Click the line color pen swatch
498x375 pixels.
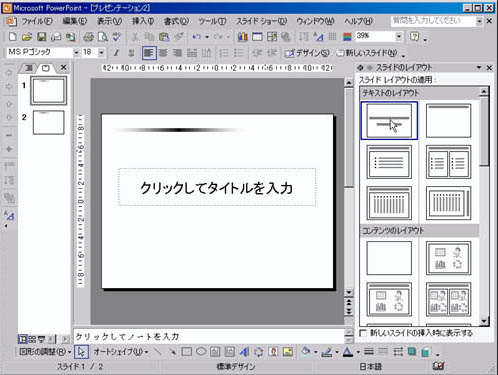click(327, 352)
